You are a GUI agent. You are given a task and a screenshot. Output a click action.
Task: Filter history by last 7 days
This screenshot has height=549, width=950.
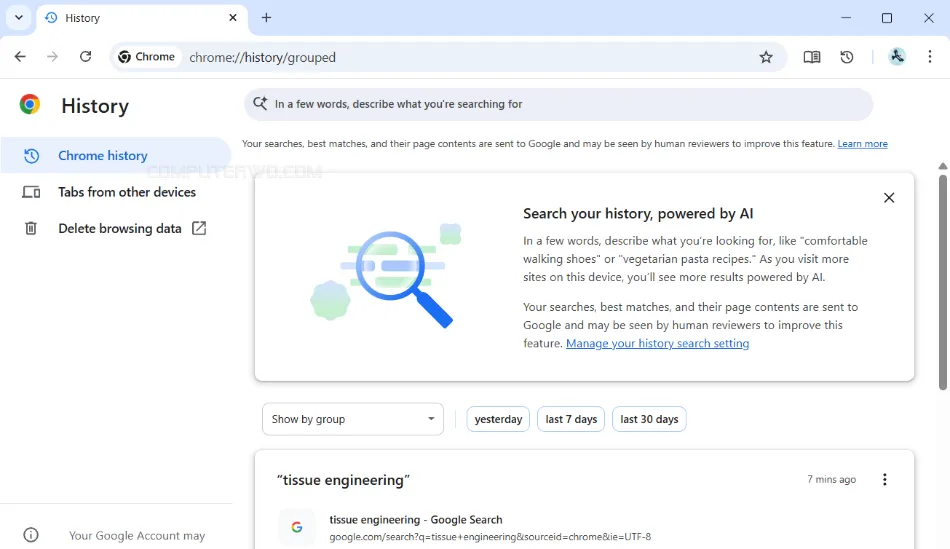(571, 419)
